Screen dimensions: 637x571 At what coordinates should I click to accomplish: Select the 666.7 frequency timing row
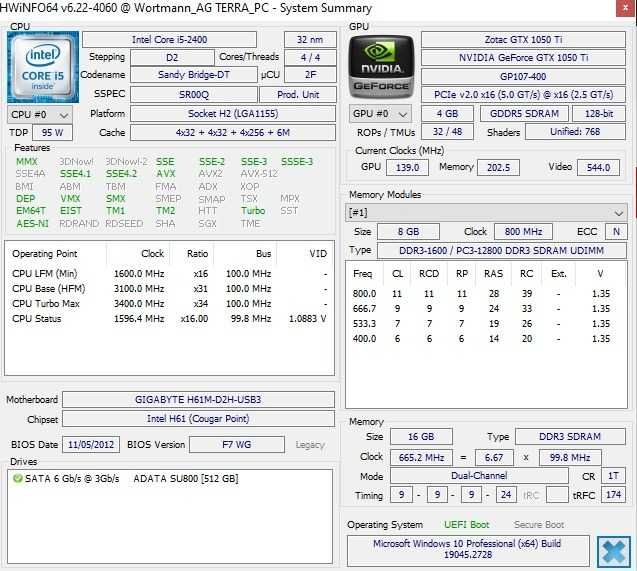[x=486, y=309]
